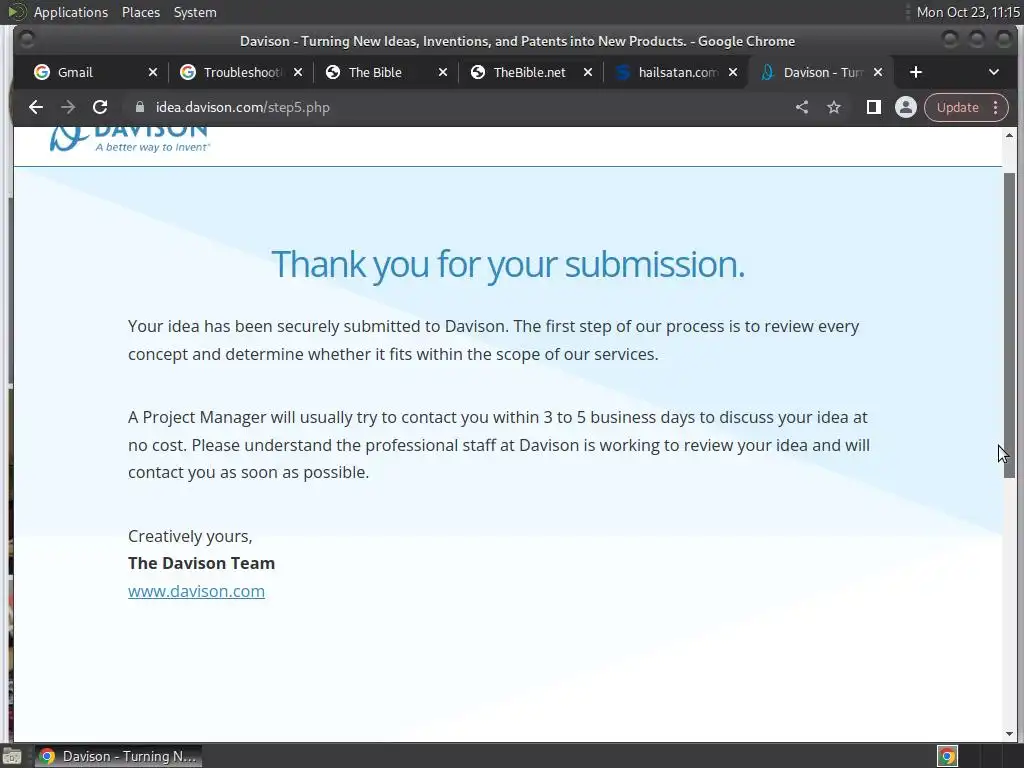Click the Creatively yours text
The width and height of the screenshot is (1024, 768).
pos(190,536)
